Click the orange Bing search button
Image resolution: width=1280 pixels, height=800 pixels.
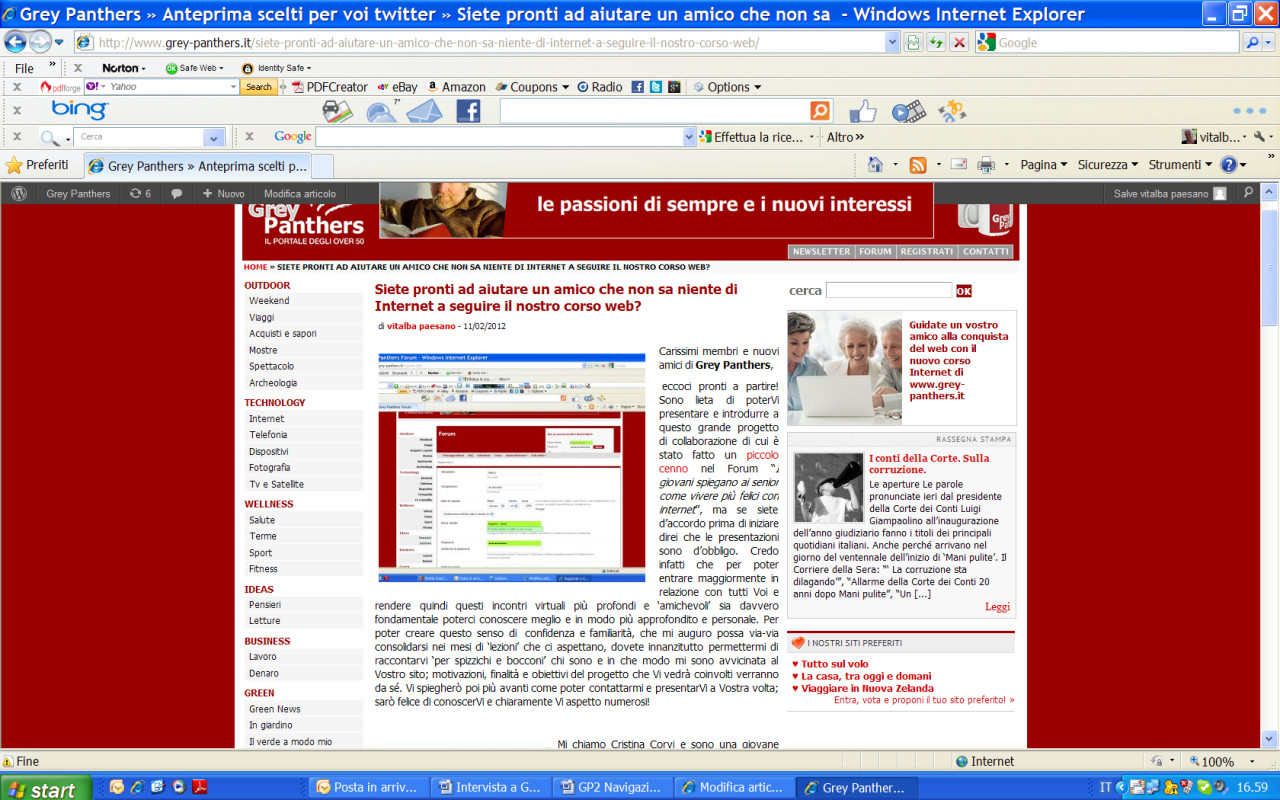click(820, 111)
